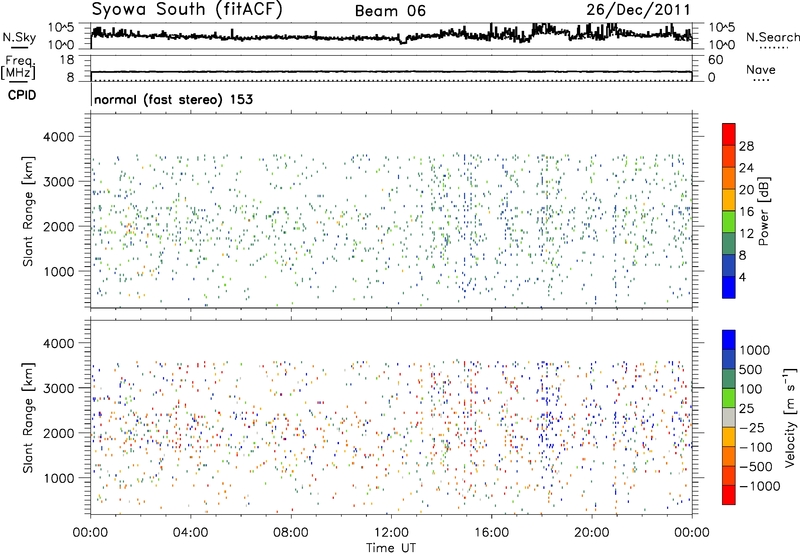Click the "normal (fast stereo) 153" CPID text

point(173,99)
